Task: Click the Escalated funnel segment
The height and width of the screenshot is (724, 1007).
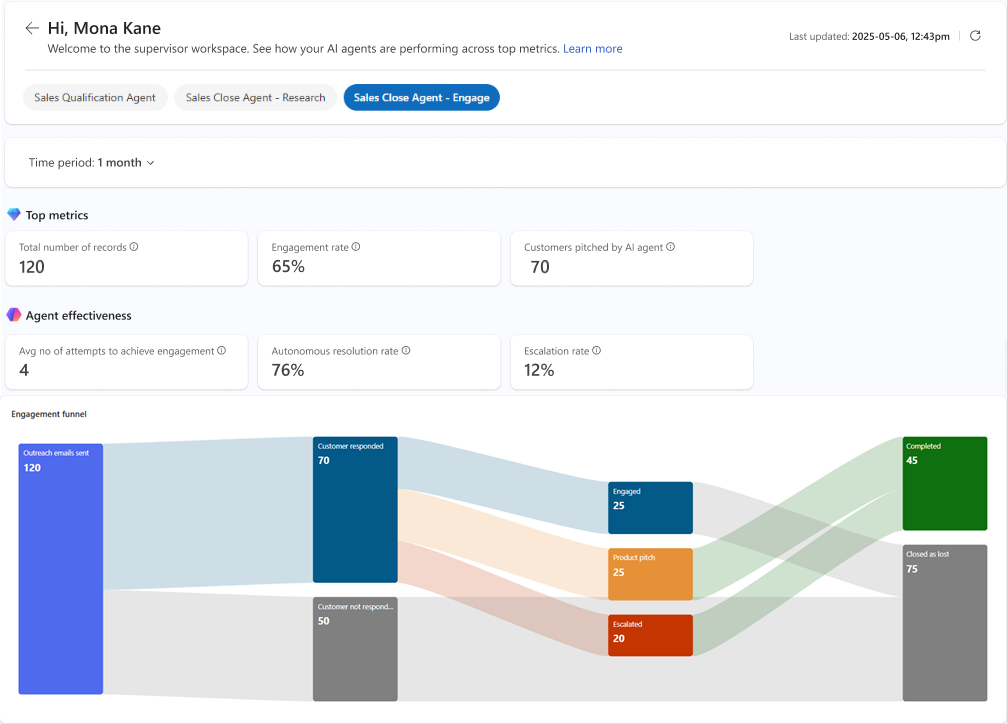Action: tap(650, 635)
